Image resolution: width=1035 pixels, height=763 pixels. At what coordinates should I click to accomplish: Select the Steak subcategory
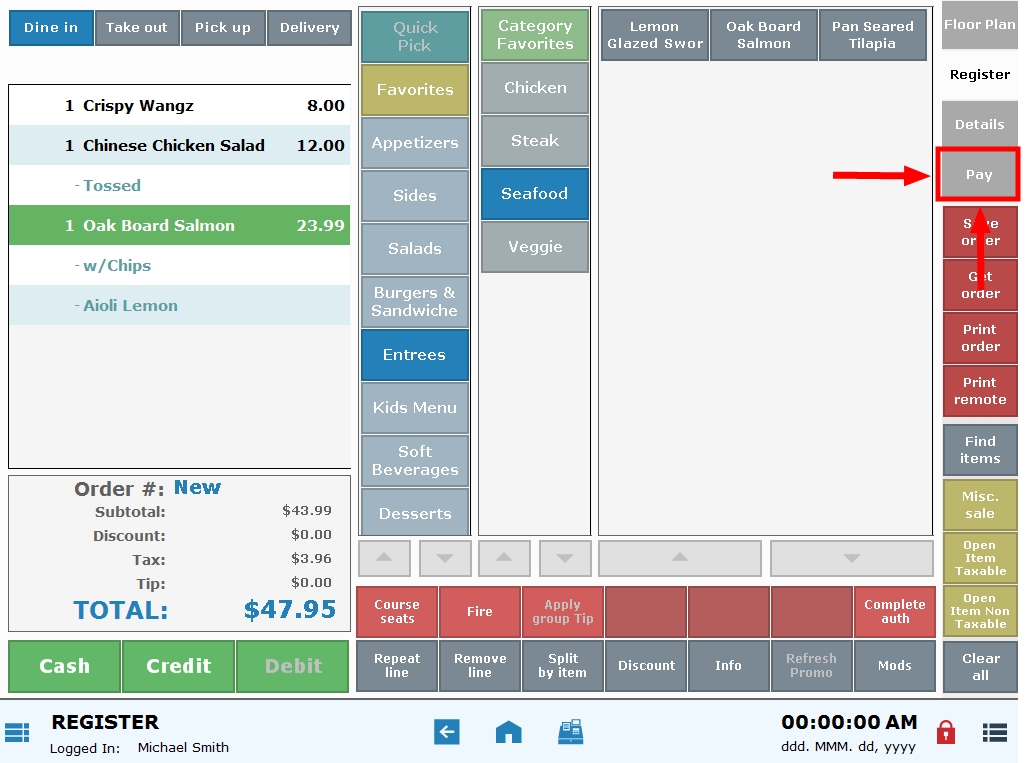(535, 141)
